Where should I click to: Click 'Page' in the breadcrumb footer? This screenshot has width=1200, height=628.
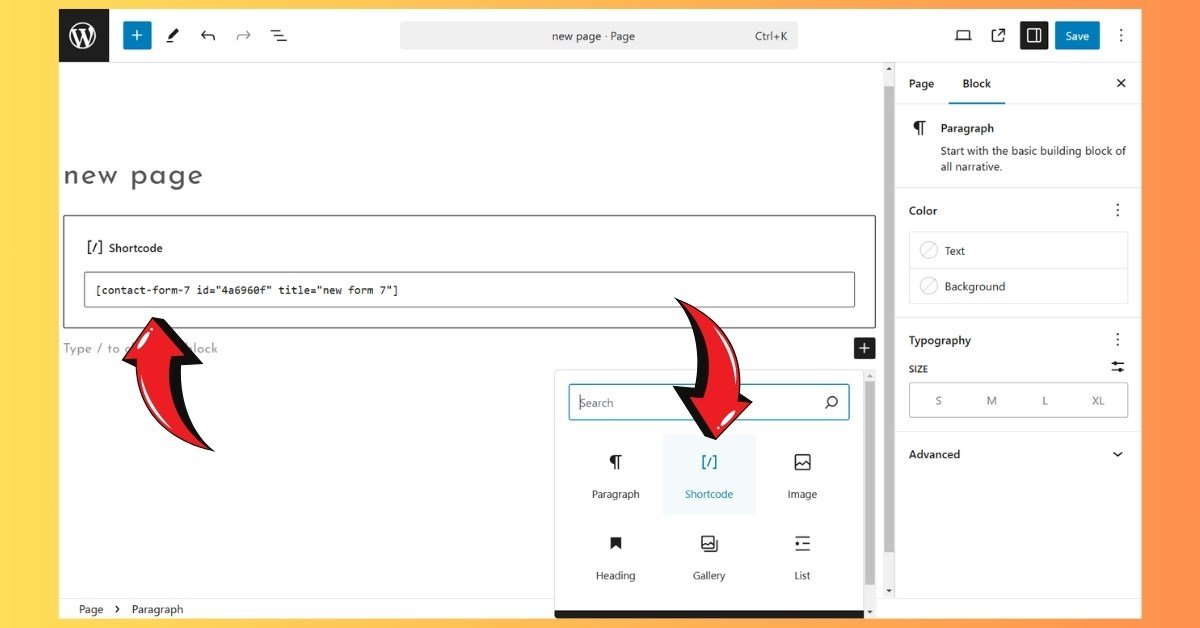[x=91, y=609]
